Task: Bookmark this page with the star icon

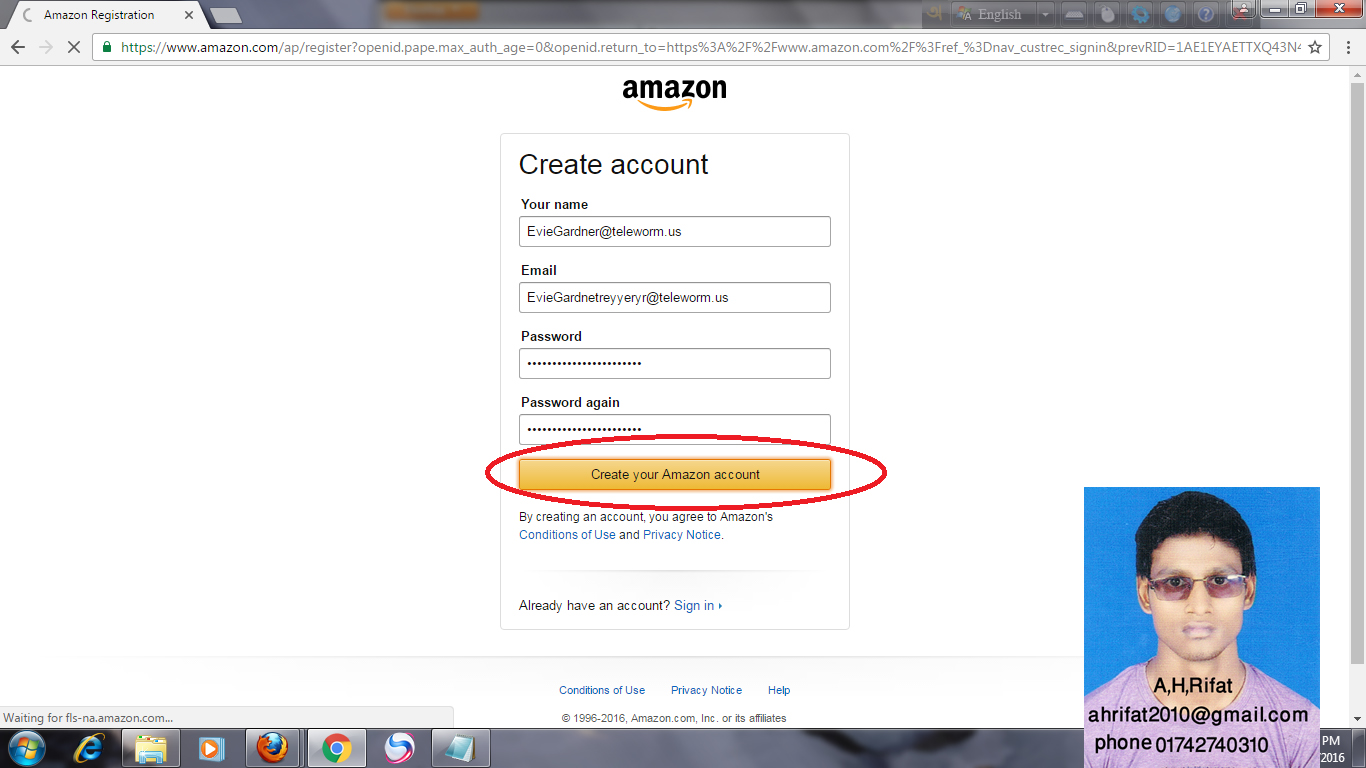Action: (1315, 47)
